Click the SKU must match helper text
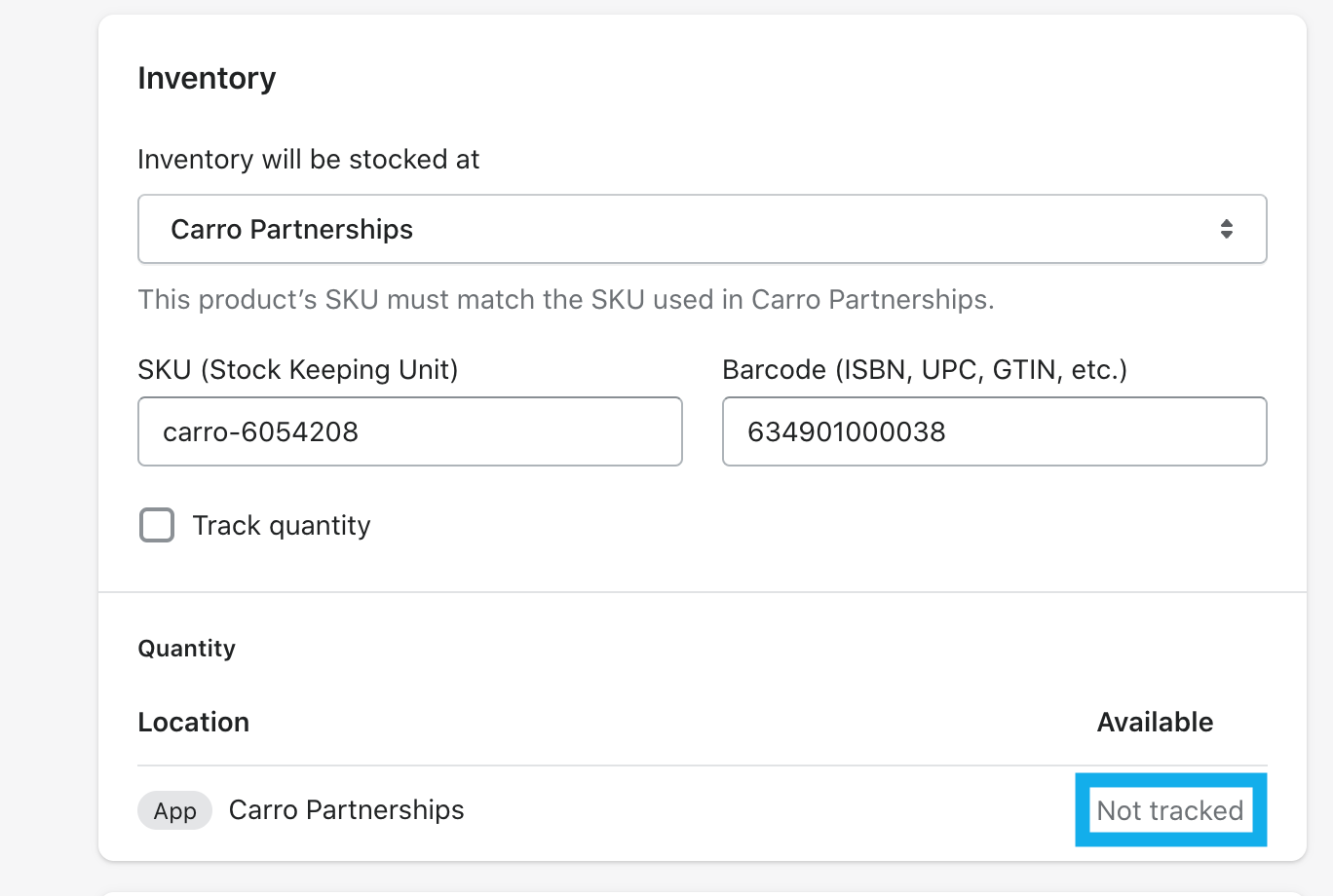The width and height of the screenshot is (1333, 896). coord(565,299)
